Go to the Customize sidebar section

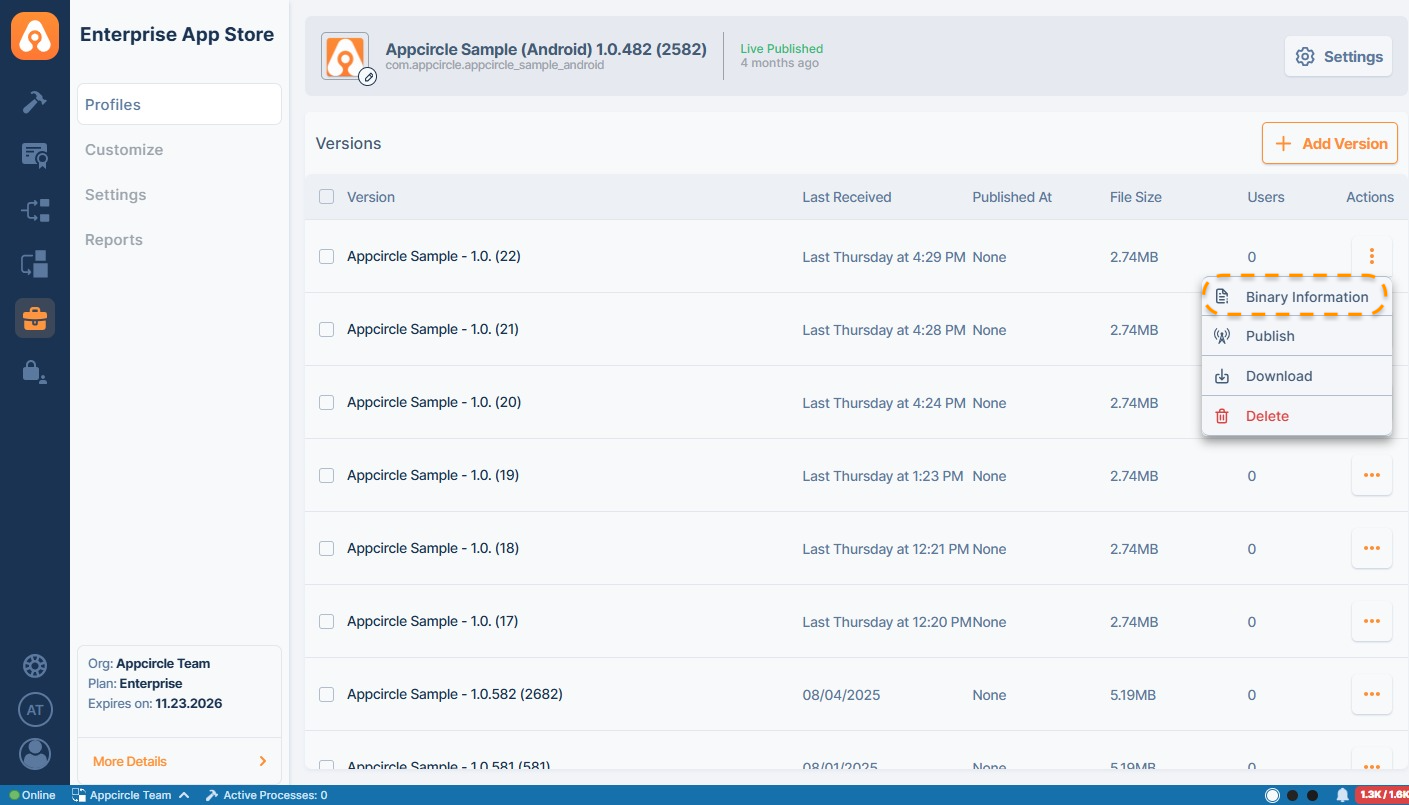(124, 150)
